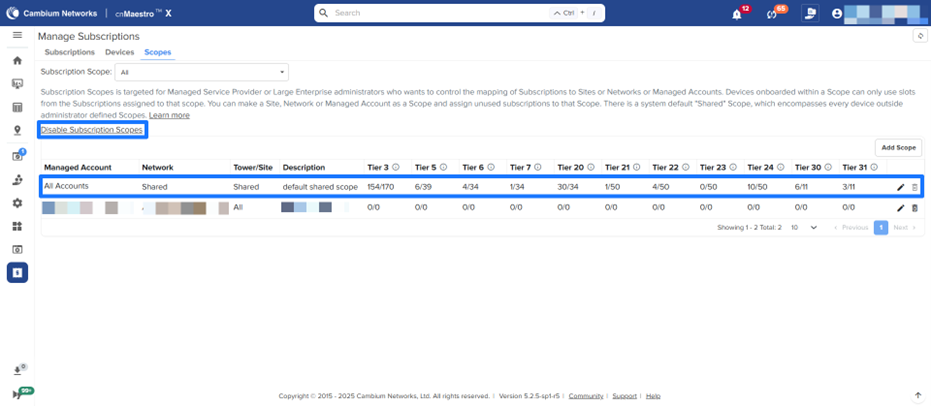This screenshot has width=931, height=406.
Task: Click the hamburger menu icon
Action: (17, 35)
